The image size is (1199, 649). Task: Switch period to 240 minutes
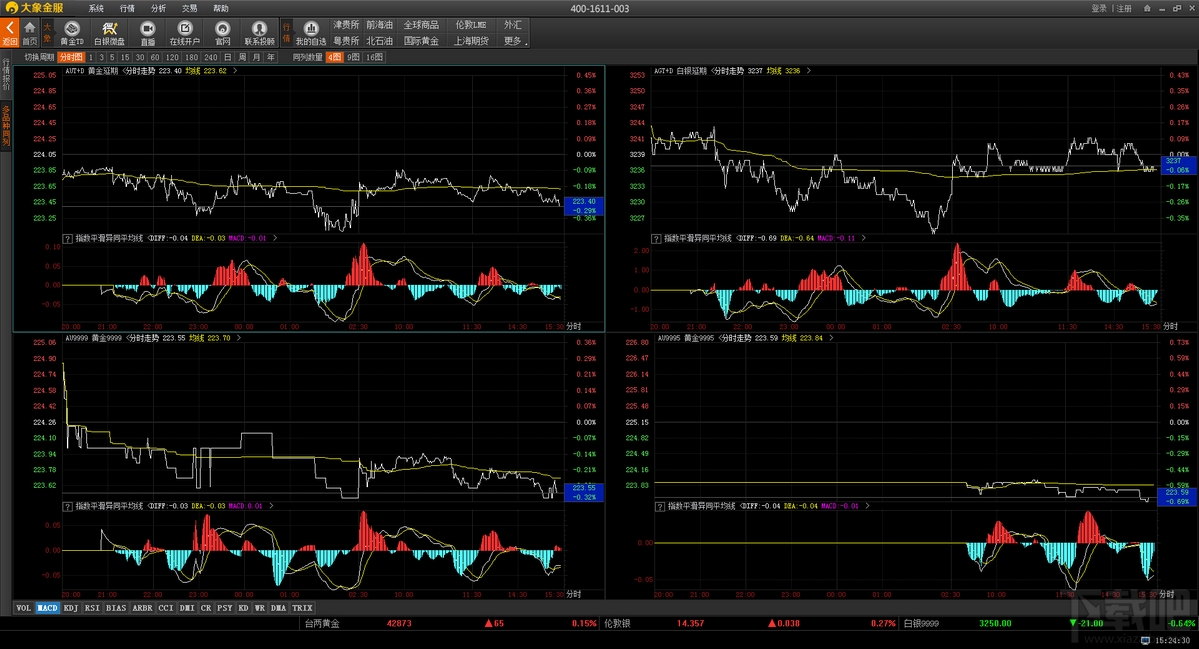[x=210, y=57]
